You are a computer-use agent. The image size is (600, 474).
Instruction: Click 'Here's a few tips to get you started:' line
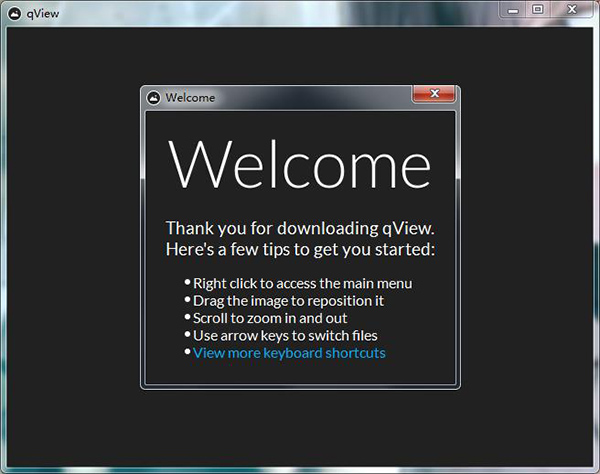(x=300, y=249)
